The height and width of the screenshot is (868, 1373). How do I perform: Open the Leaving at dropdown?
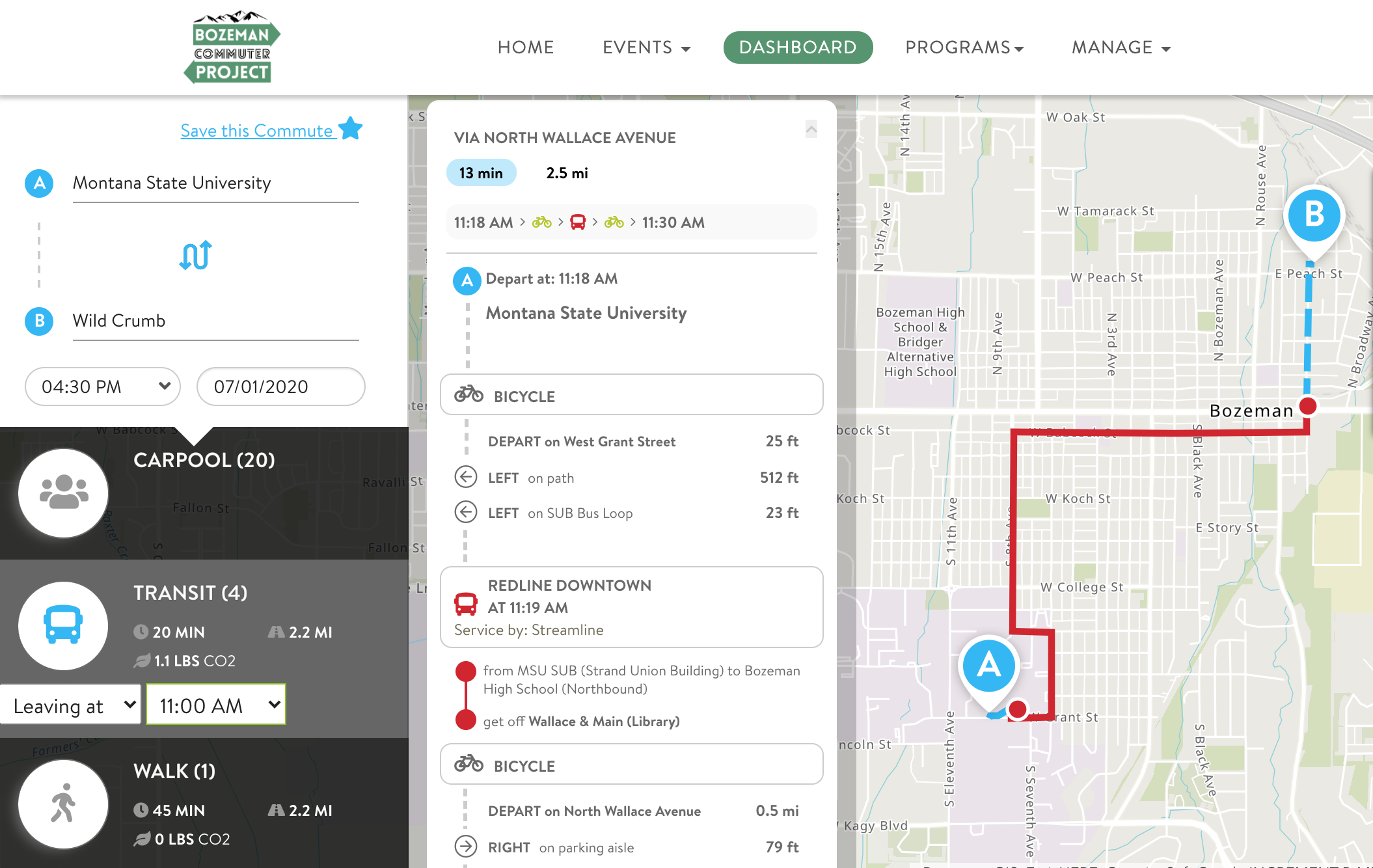coord(70,705)
